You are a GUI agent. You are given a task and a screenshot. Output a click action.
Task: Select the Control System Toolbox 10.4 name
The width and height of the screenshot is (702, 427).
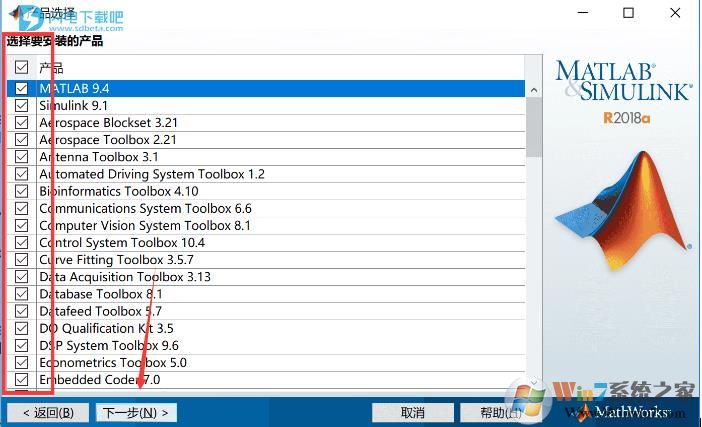coord(122,243)
